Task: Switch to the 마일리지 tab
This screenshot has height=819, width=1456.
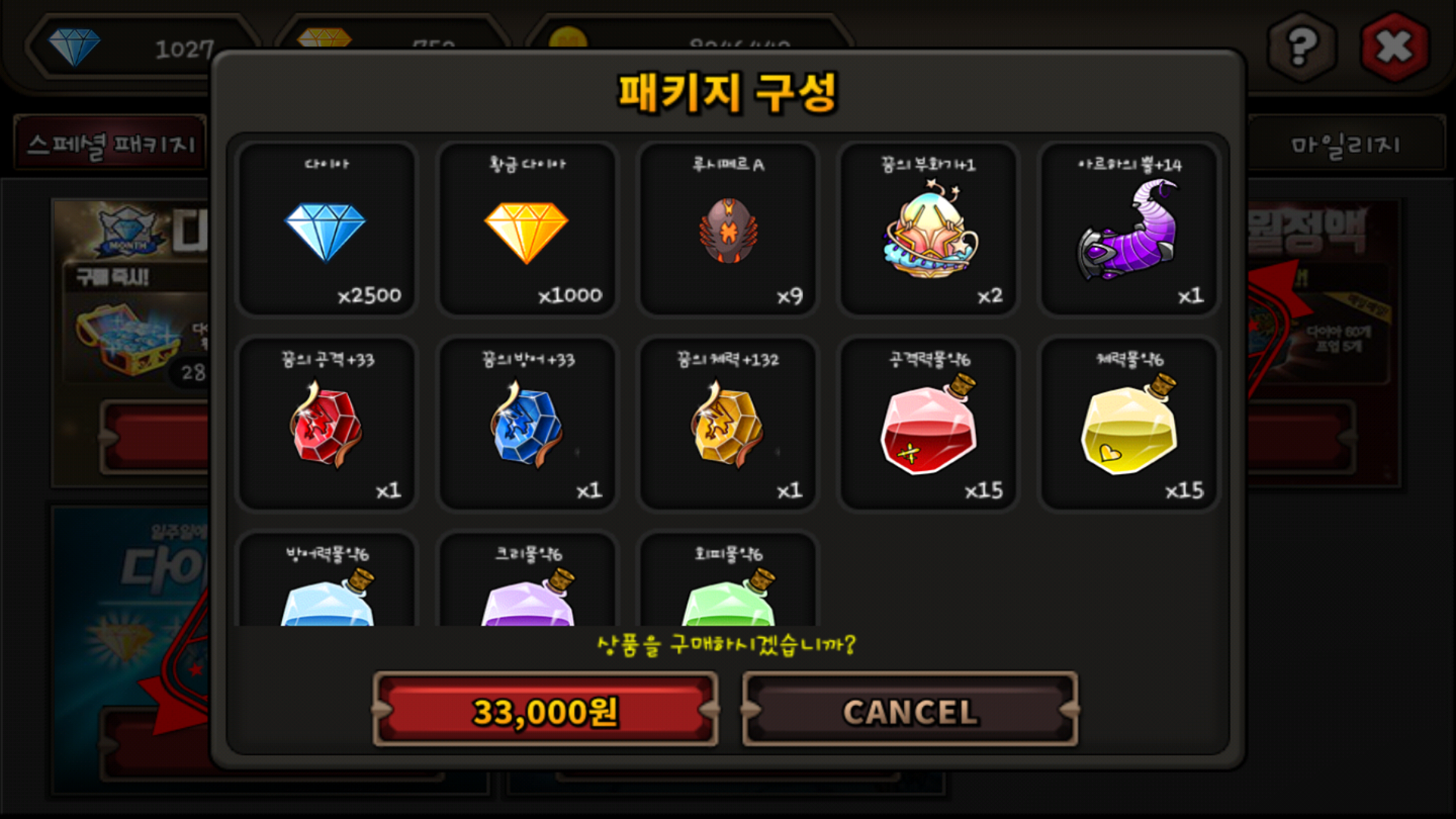Action: coord(1345,143)
